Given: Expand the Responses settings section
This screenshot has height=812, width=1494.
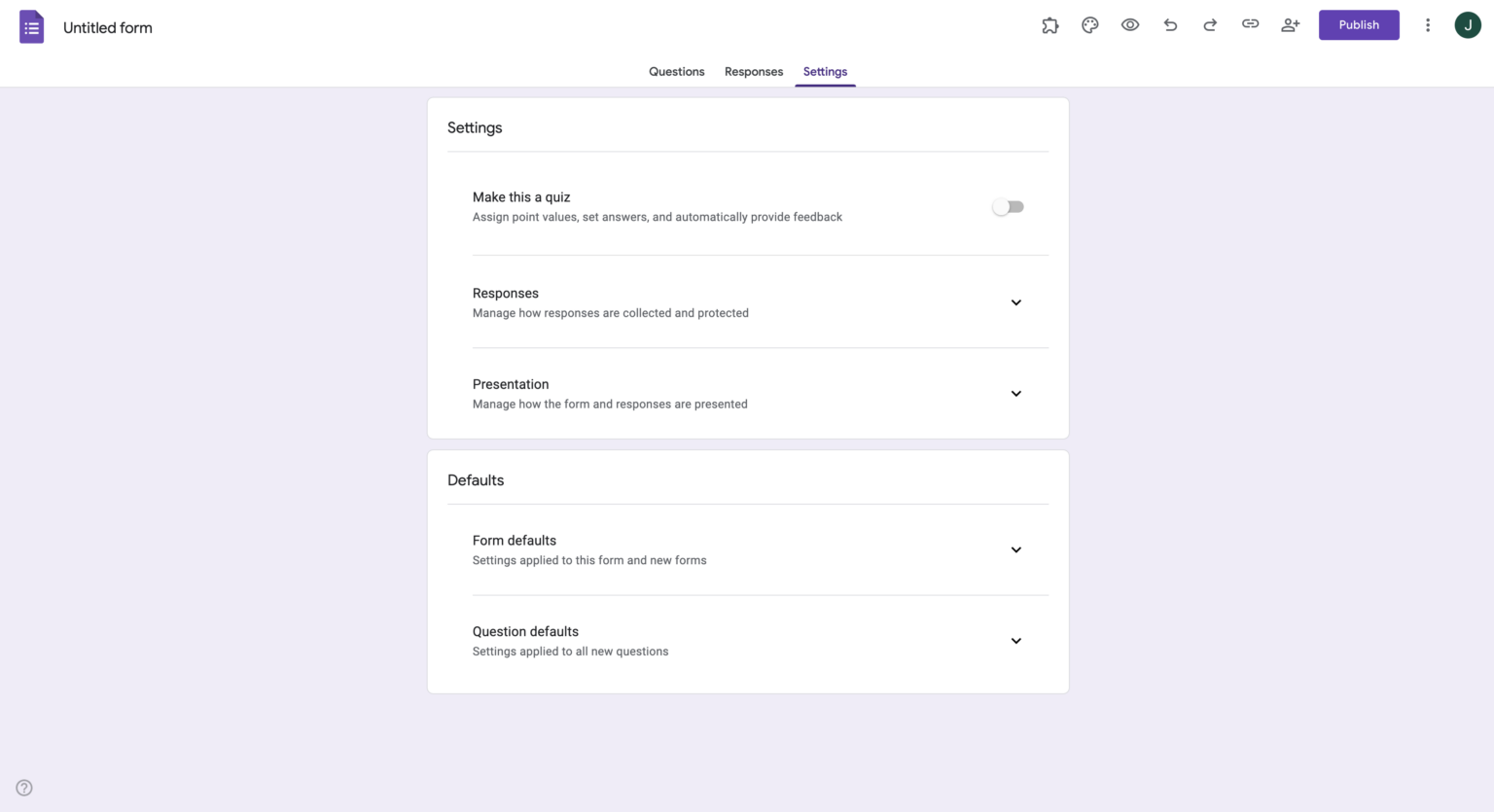Looking at the screenshot, I should coord(1015,302).
